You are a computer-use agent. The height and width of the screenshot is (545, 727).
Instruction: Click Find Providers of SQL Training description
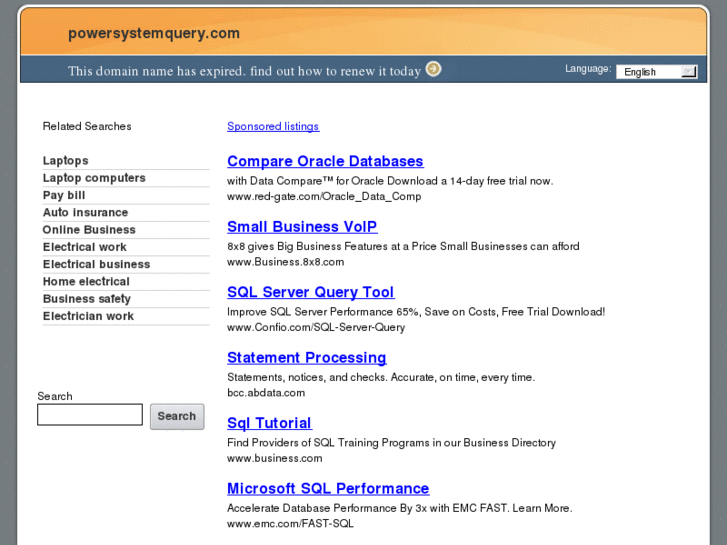tap(391, 442)
